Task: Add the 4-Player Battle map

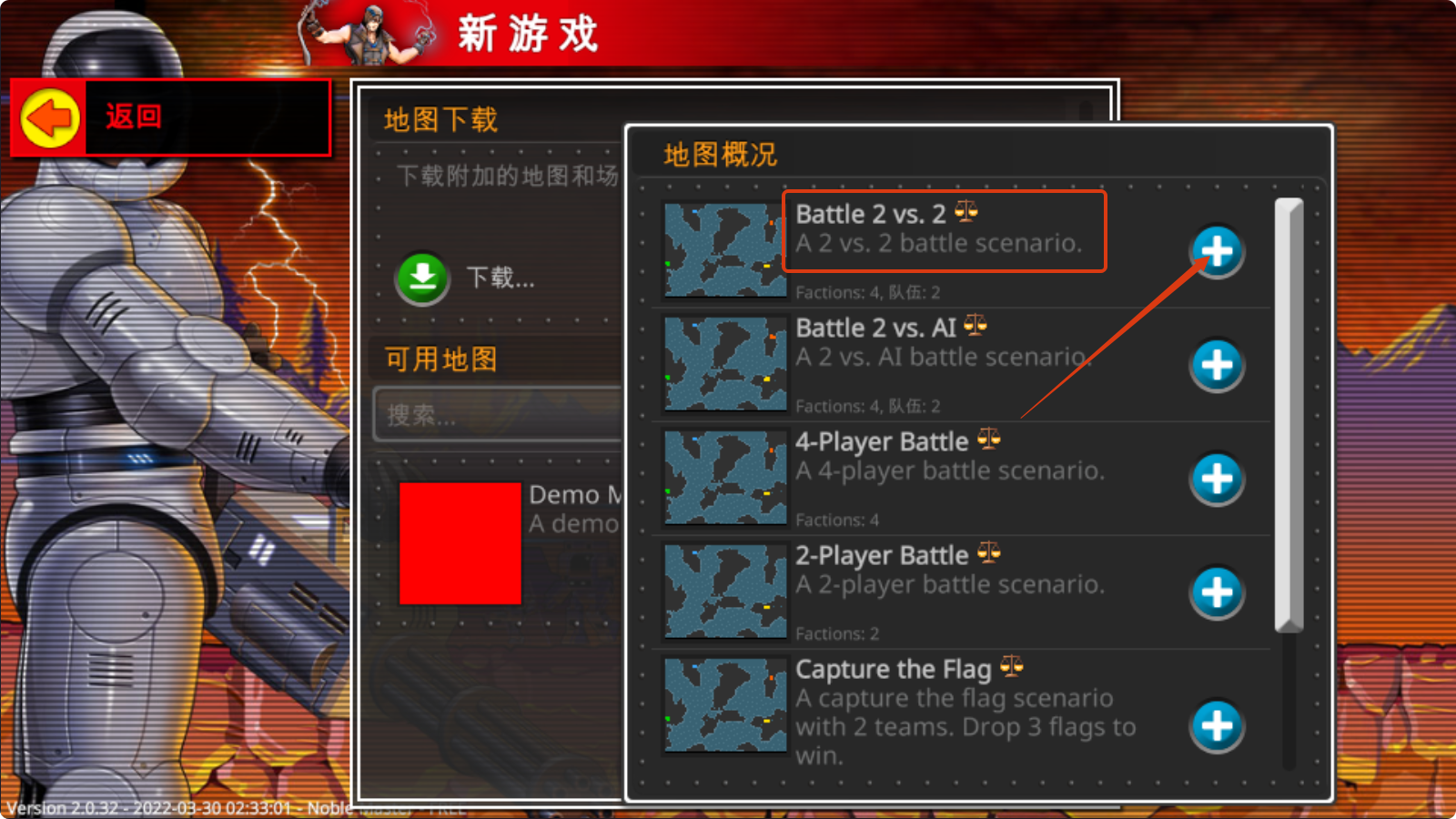Action: [1217, 479]
